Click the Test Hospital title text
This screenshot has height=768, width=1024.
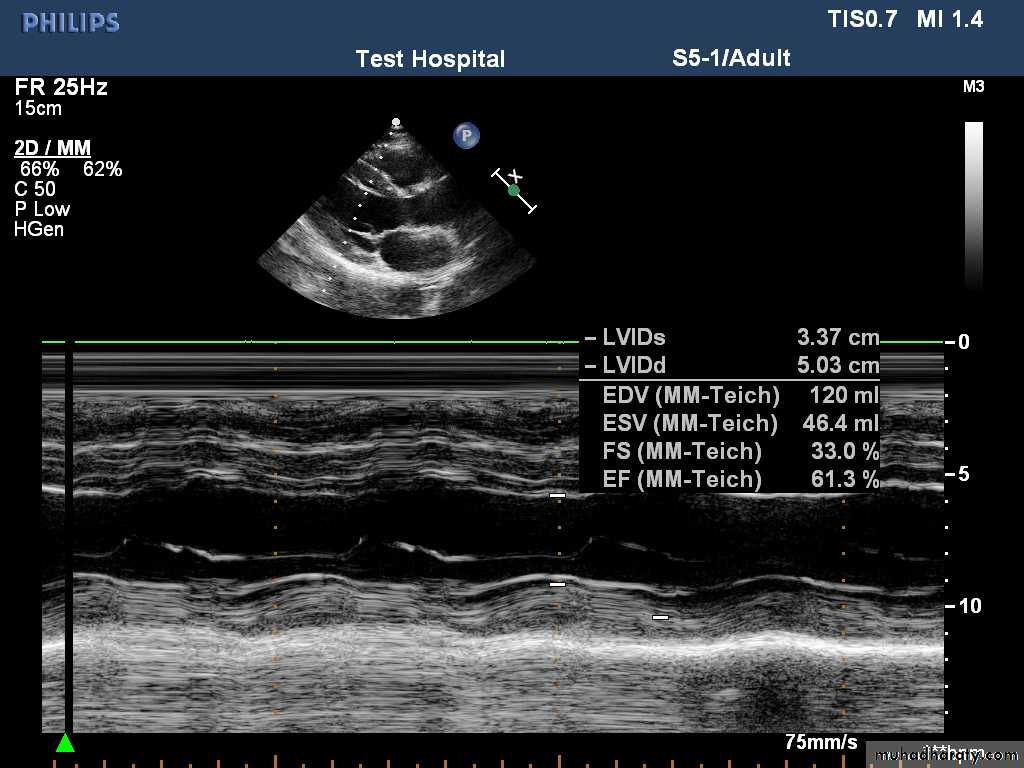[430, 59]
